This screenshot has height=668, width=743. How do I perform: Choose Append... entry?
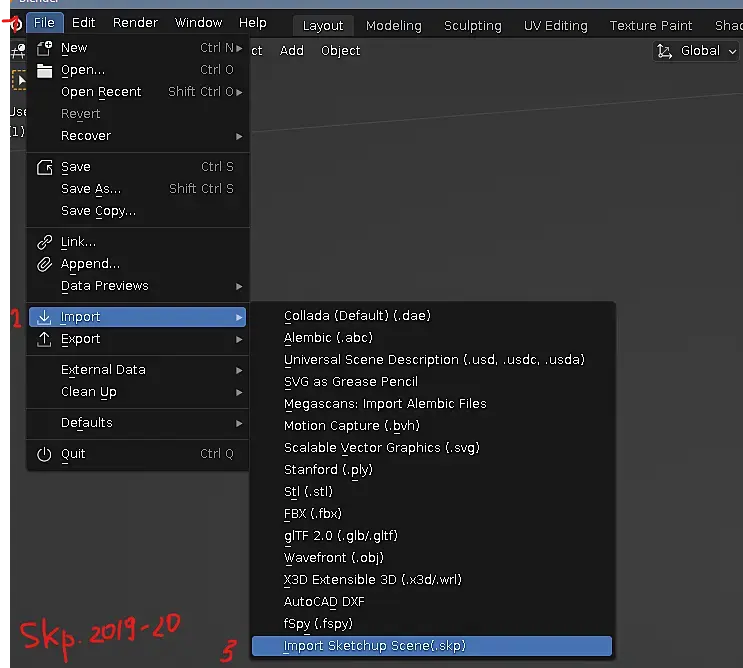138,264
